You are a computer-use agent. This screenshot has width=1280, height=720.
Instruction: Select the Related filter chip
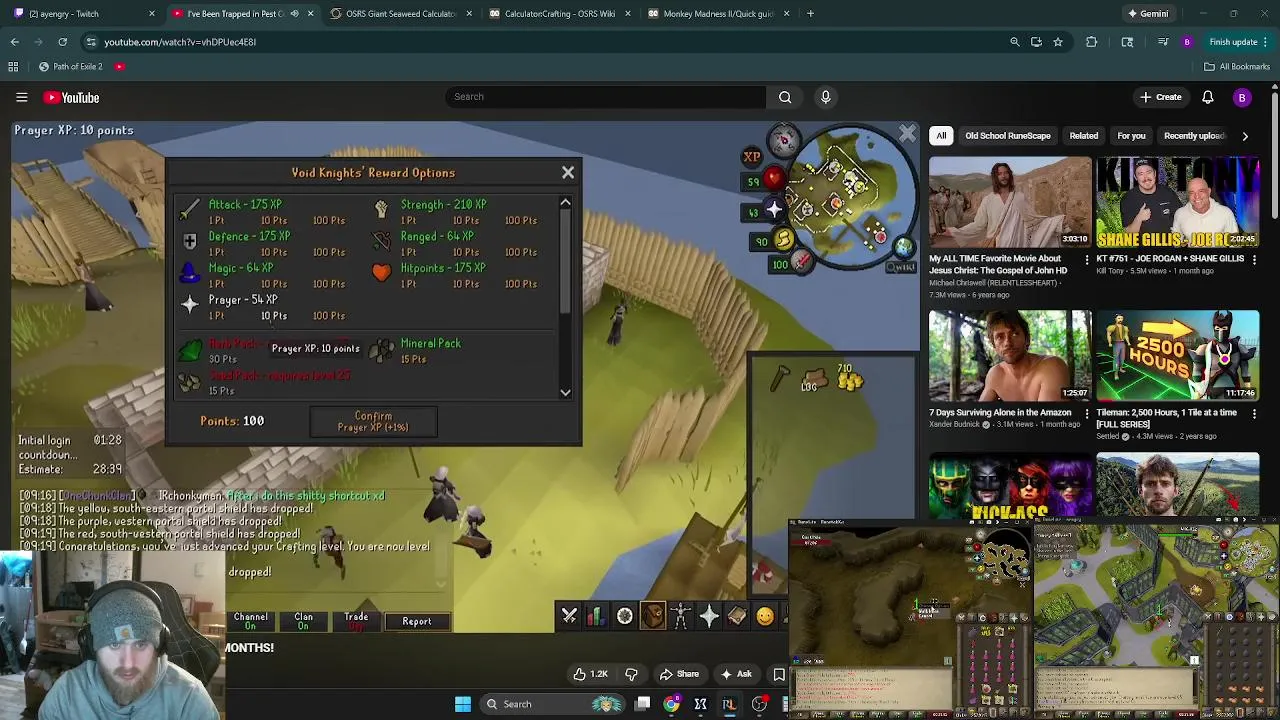tap(1083, 136)
